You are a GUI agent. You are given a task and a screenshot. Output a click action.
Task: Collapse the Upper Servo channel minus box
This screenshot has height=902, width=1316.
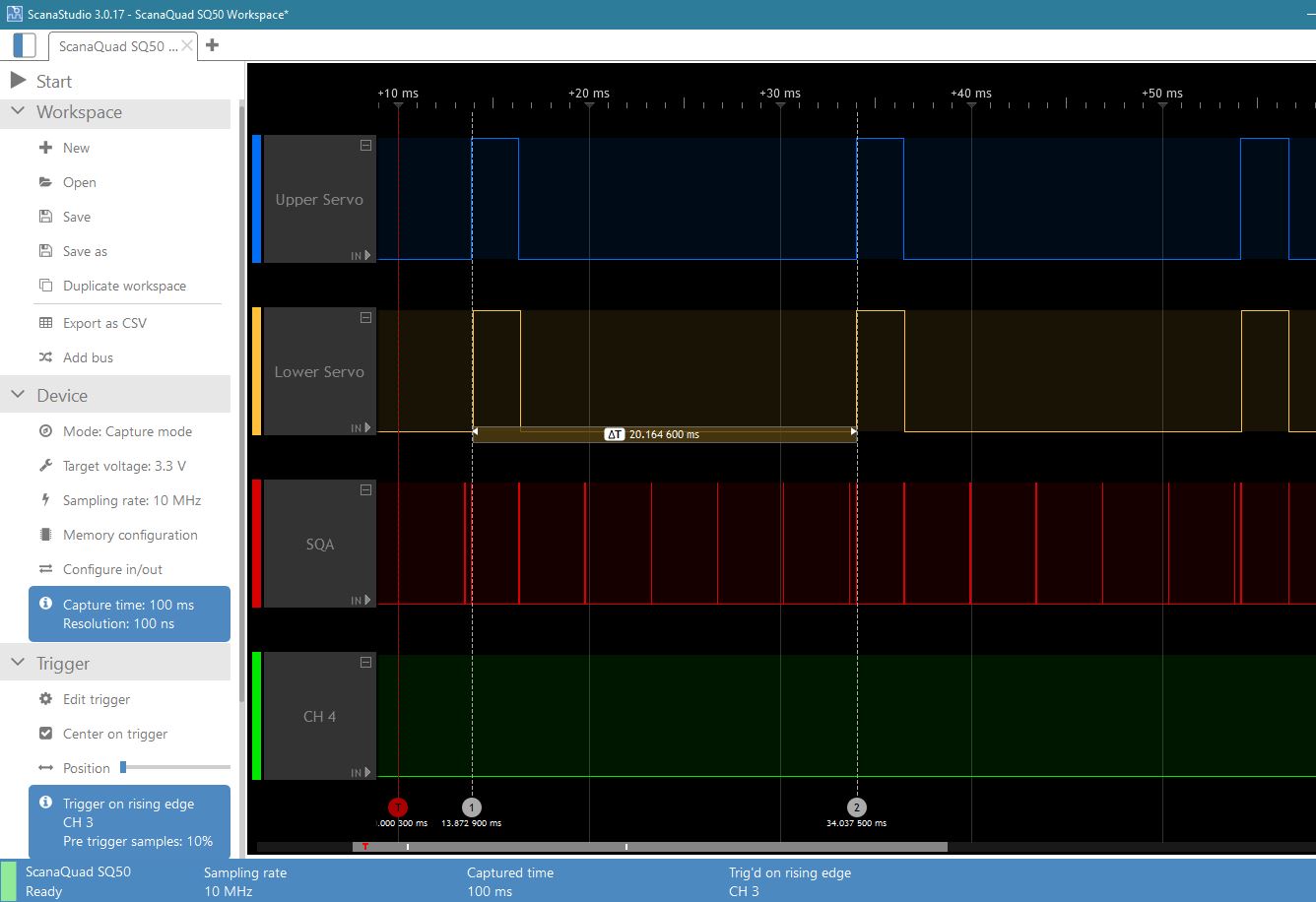pyautogui.click(x=365, y=145)
